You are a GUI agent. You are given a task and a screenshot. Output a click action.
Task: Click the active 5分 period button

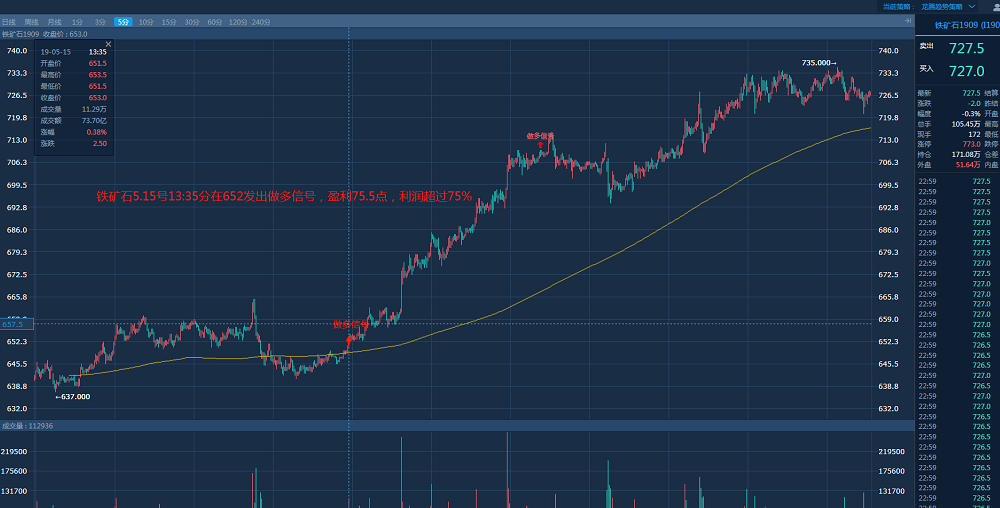pos(122,21)
